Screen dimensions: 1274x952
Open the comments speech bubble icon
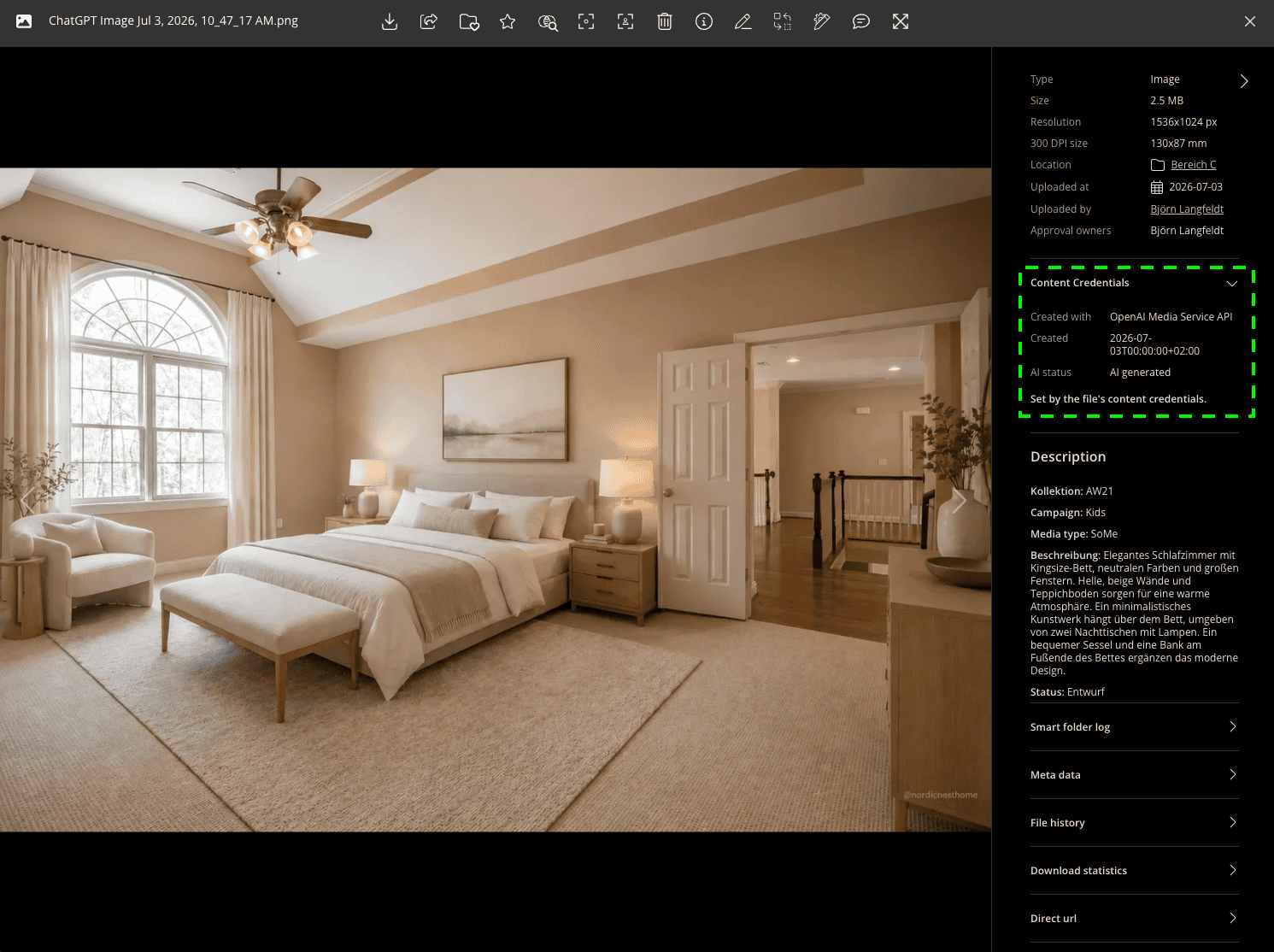pyautogui.click(x=861, y=21)
